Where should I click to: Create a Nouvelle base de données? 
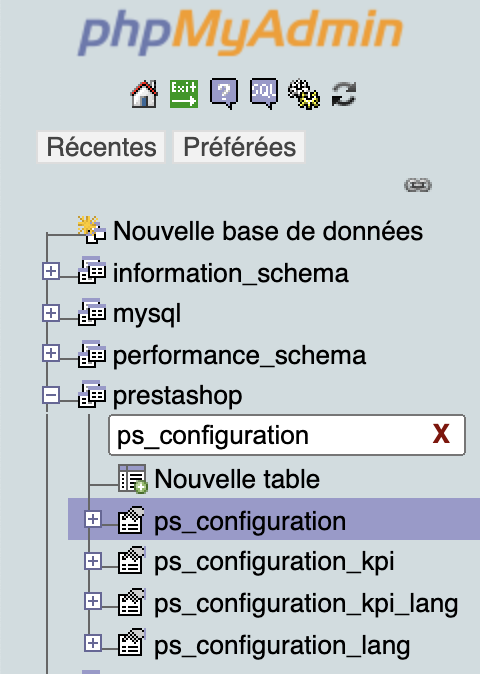[268, 231]
